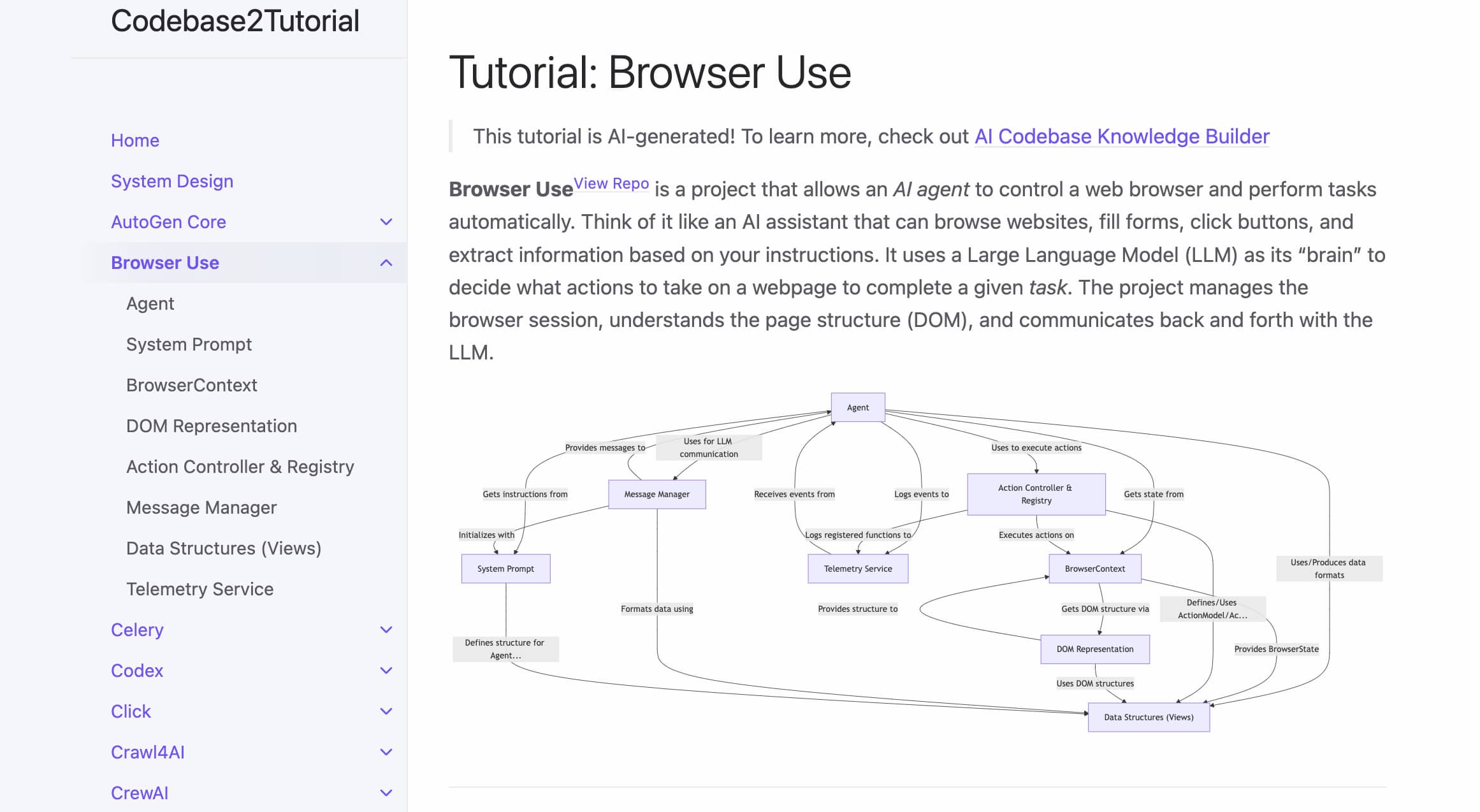
Task: Go to the Codex tutorial link
Action: coord(137,671)
